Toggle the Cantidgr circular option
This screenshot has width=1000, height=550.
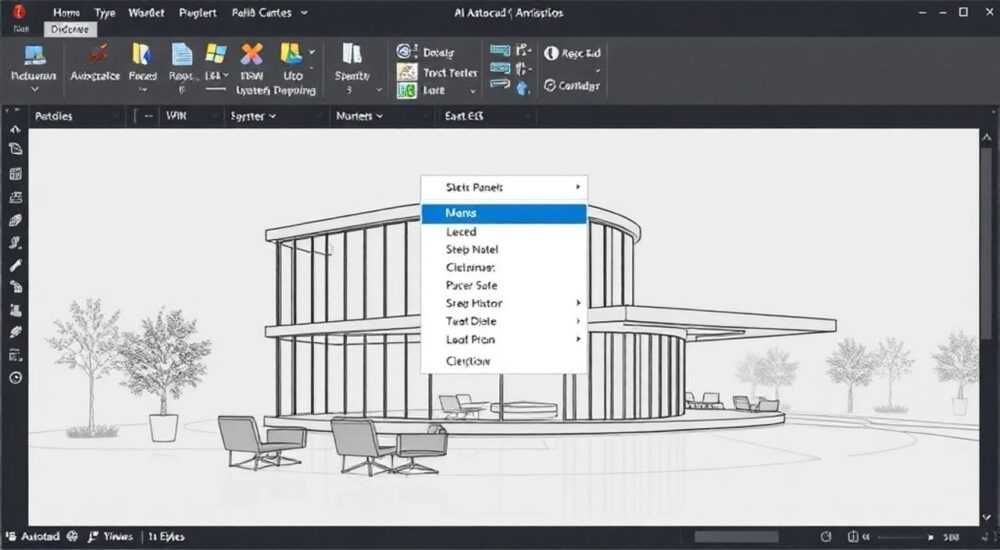tap(550, 85)
